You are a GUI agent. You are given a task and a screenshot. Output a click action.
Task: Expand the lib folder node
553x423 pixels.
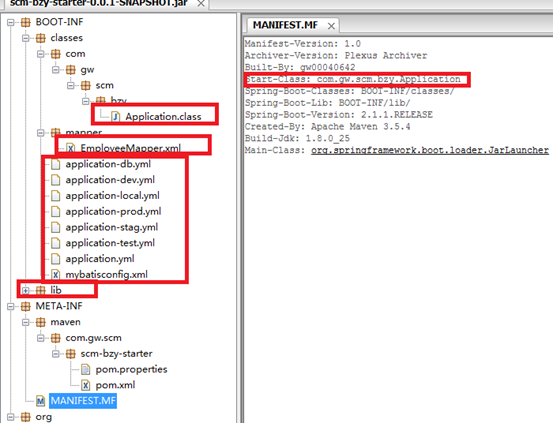click(x=26, y=290)
